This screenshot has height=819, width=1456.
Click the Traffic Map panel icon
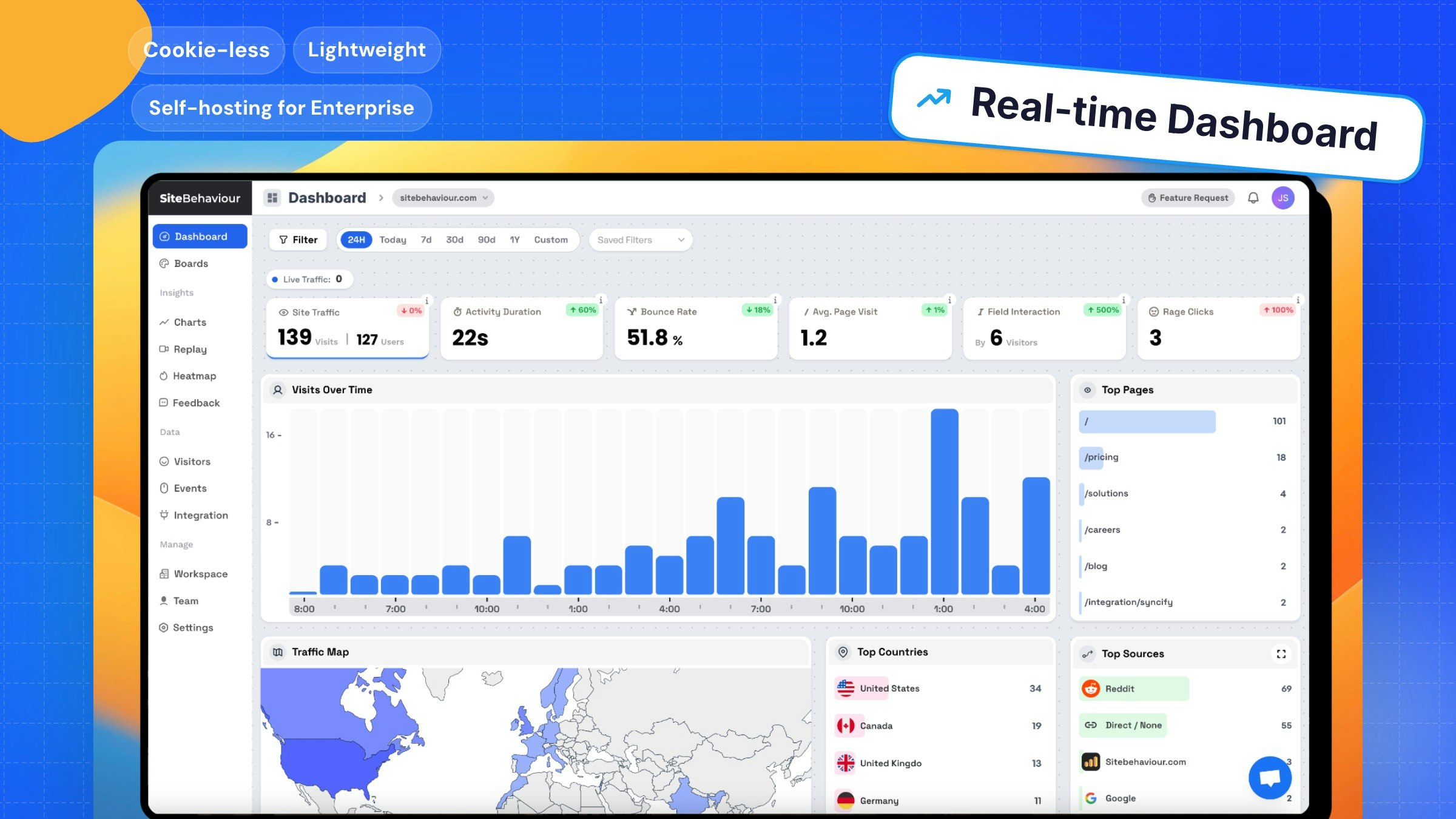[278, 652]
